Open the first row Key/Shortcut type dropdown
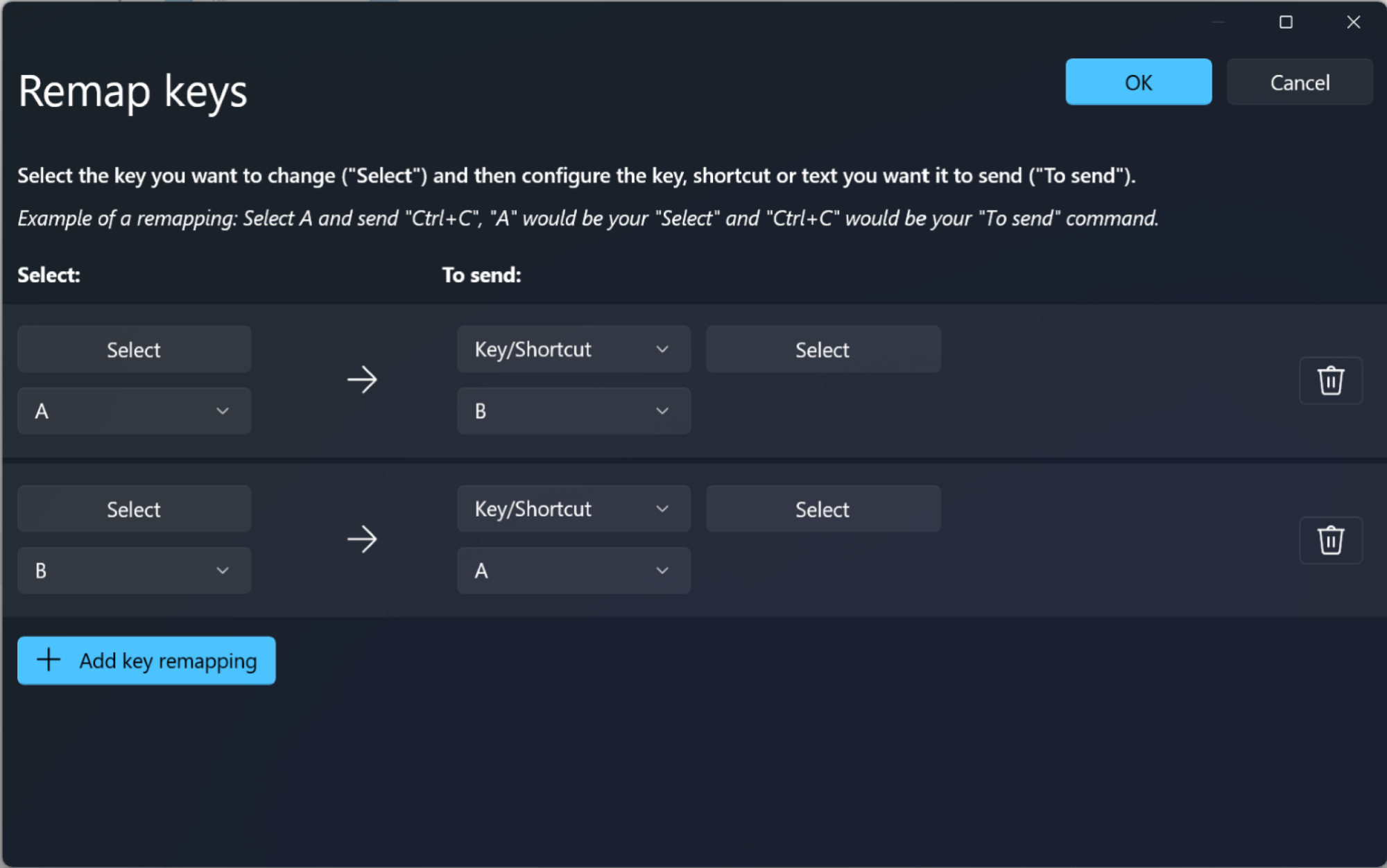The image size is (1387, 868). pyautogui.click(x=574, y=349)
